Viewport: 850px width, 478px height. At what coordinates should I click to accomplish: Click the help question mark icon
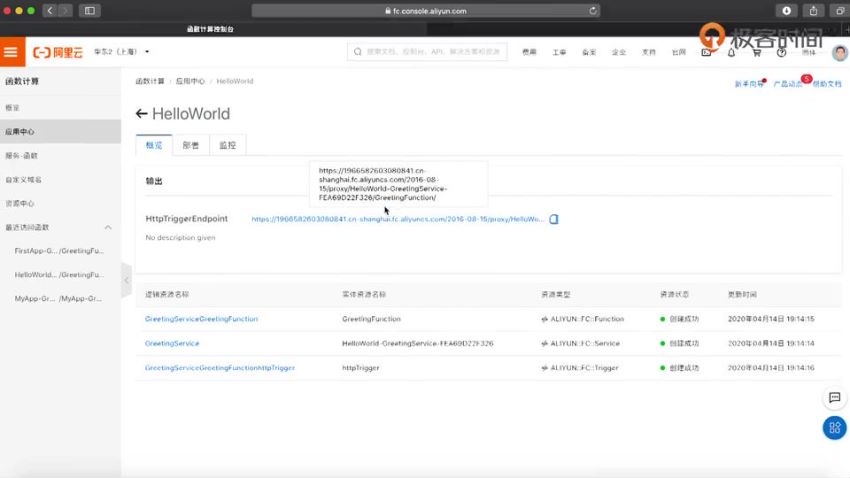click(781, 53)
